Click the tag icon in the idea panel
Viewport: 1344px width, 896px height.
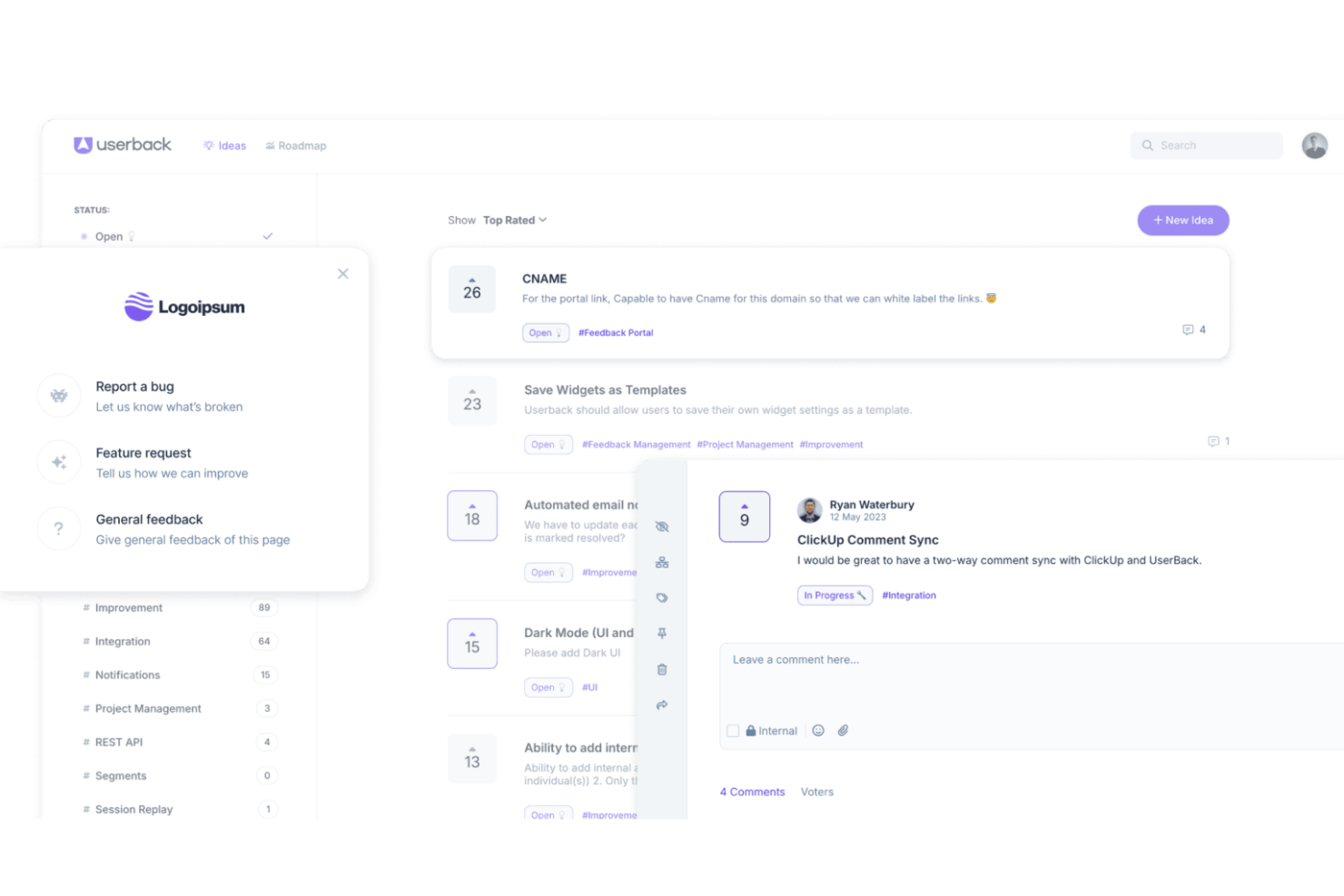pyautogui.click(x=662, y=598)
